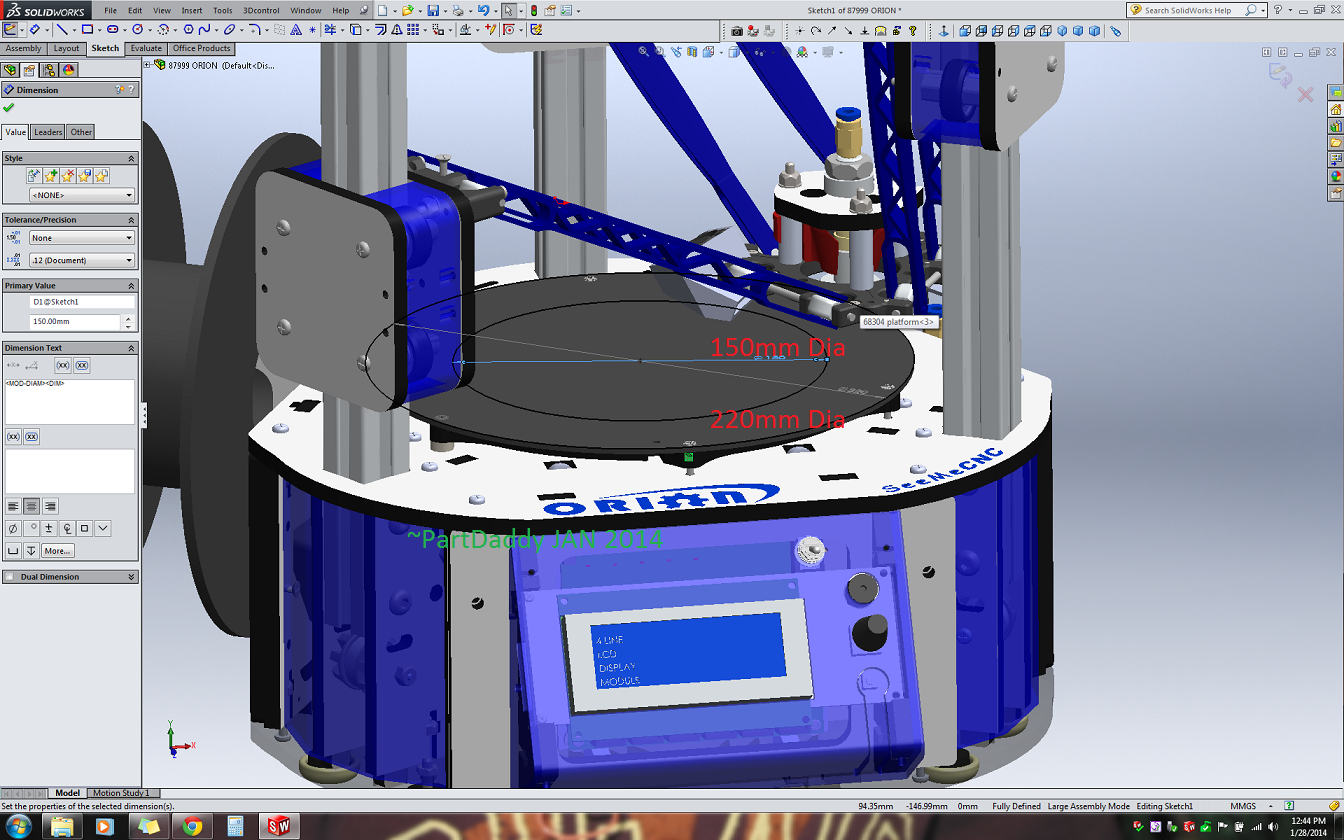
Task: Insert the diameter symbol into dimension text
Action: click(x=13, y=528)
